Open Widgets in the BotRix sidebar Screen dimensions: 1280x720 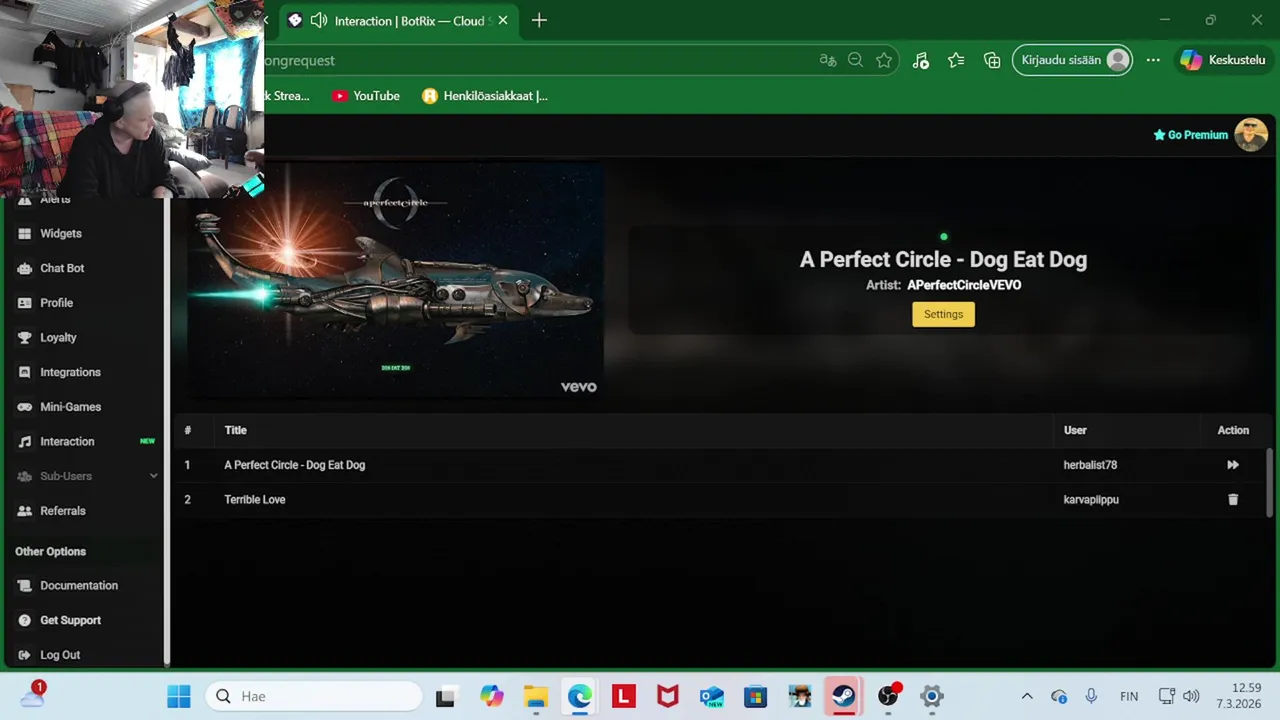[60, 233]
